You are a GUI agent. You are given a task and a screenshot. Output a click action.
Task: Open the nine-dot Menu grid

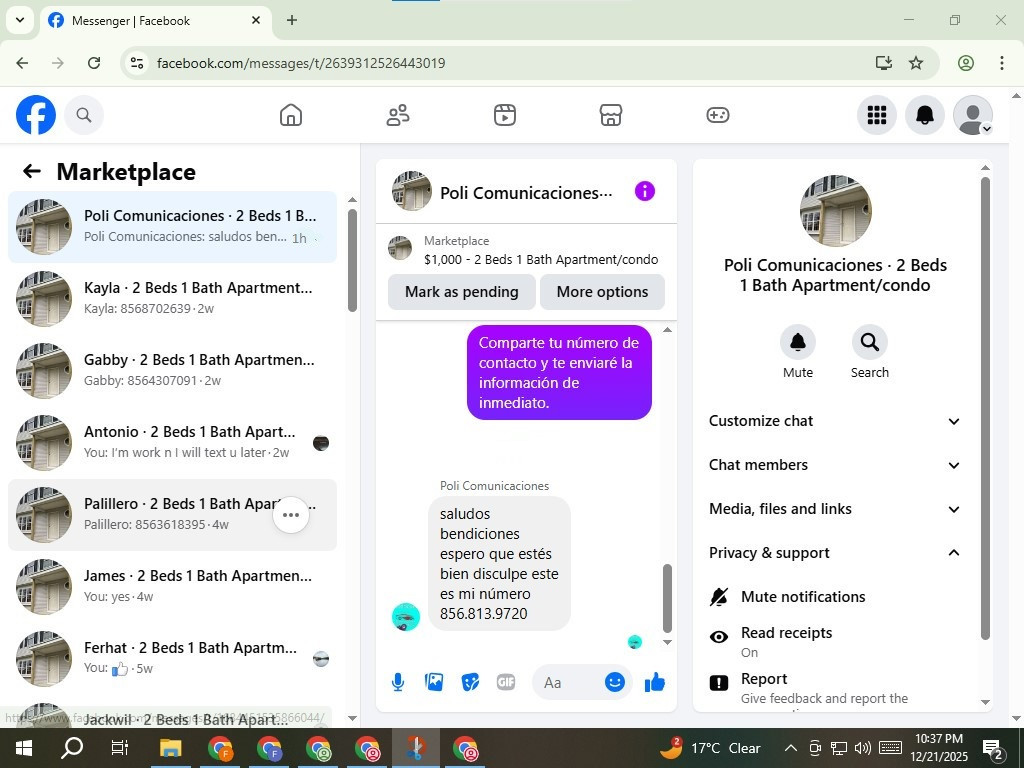tap(876, 115)
